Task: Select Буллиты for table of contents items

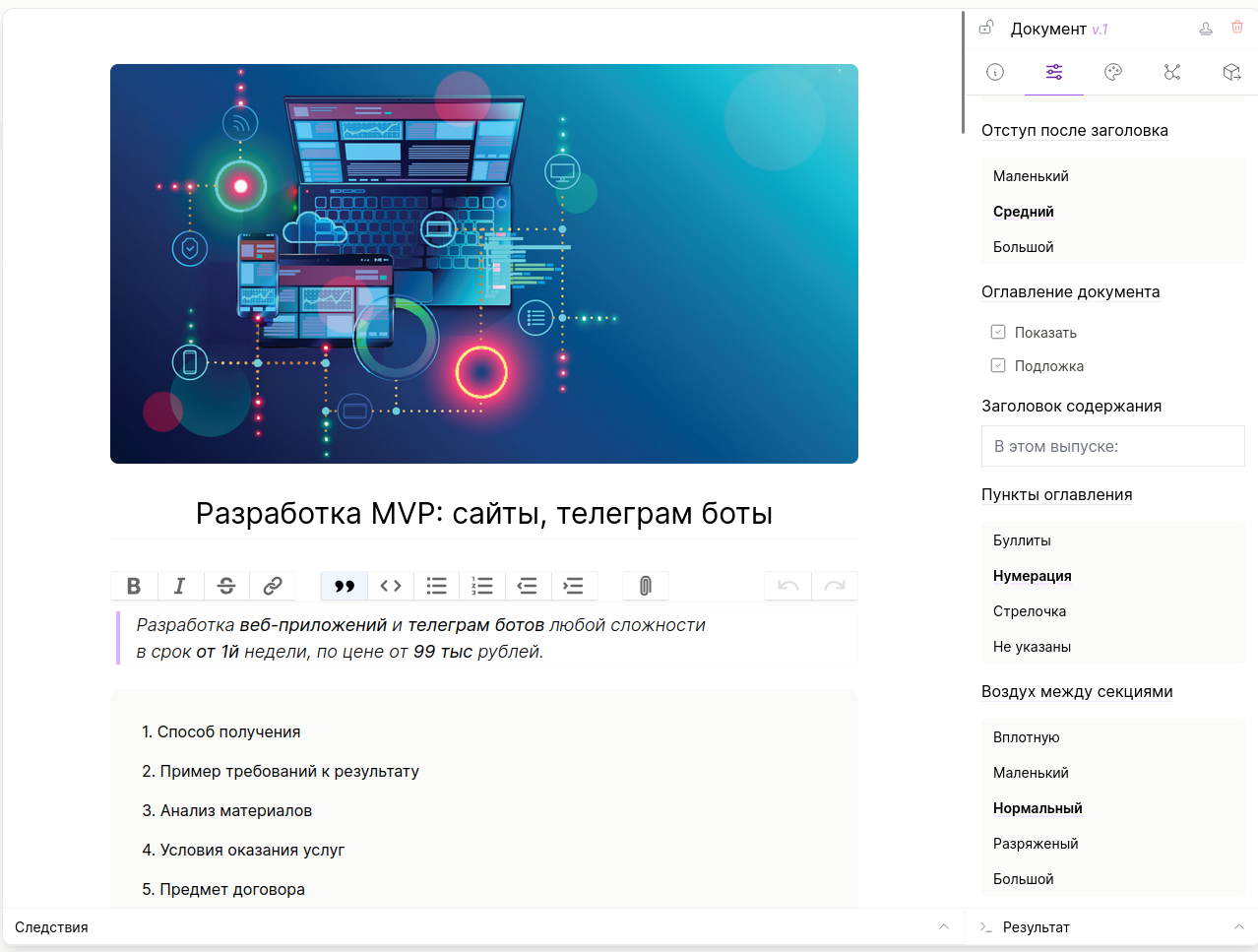Action: coord(1022,540)
